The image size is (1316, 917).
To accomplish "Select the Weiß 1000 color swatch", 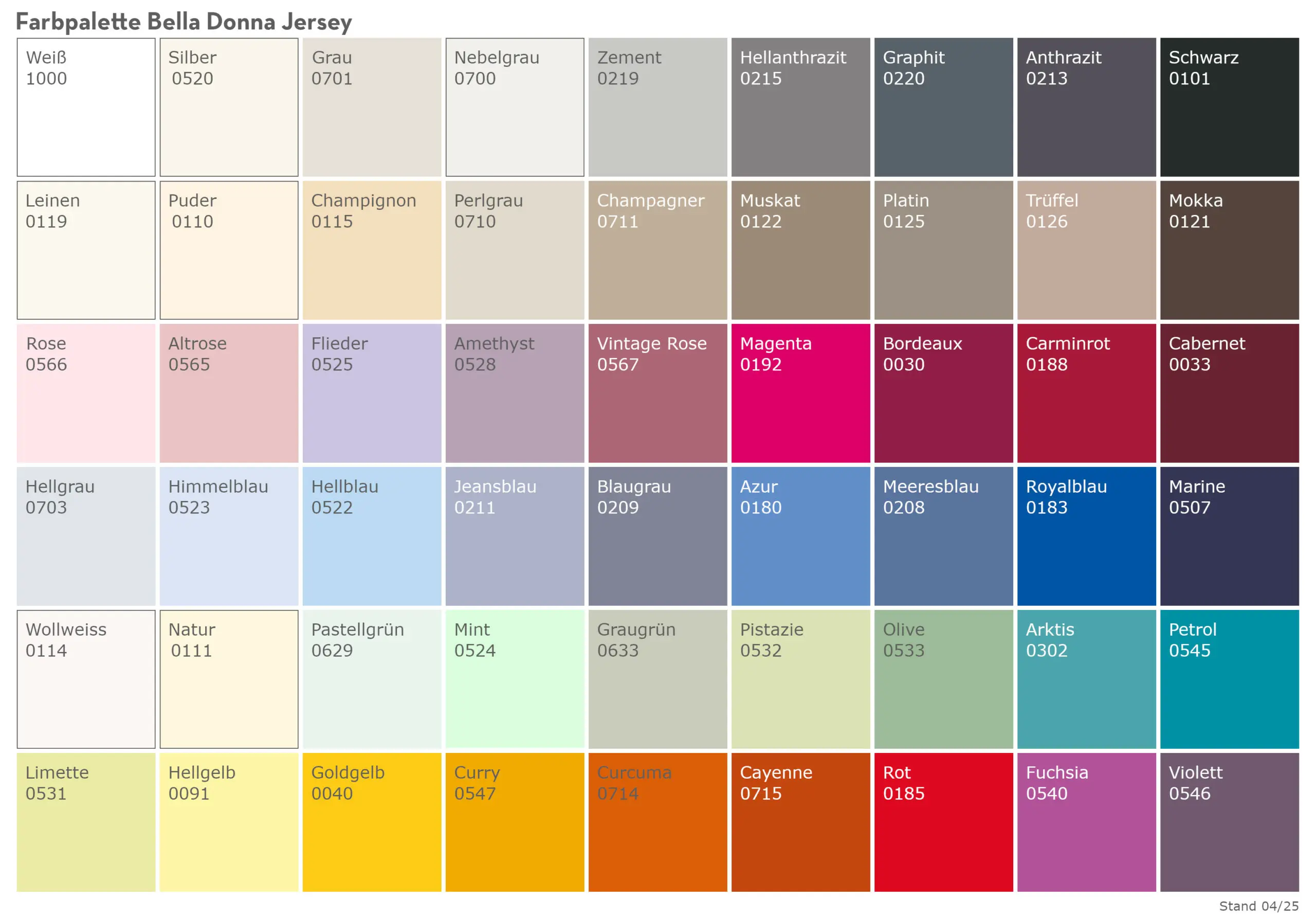I will pyautogui.click(x=86, y=106).
